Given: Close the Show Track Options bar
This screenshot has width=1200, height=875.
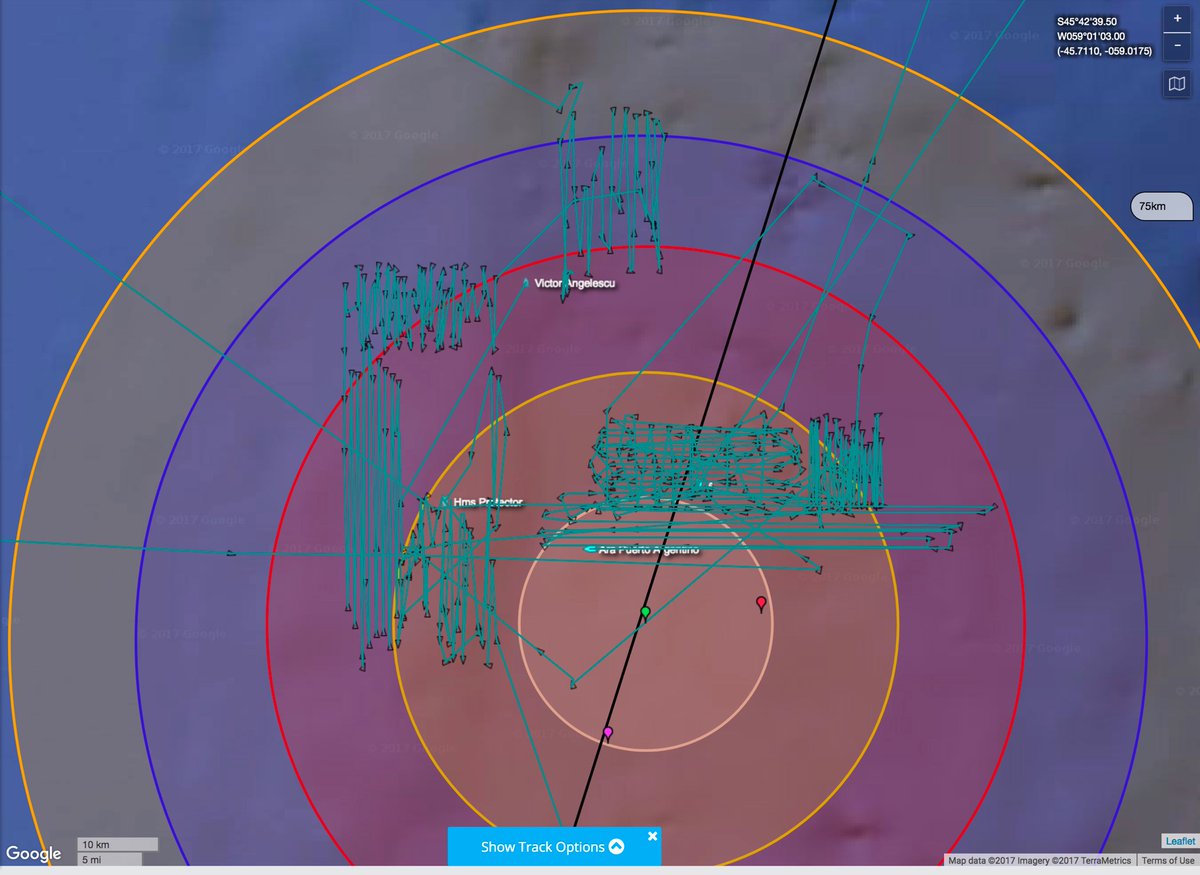Looking at the screenshot, I should click(652, 835).
